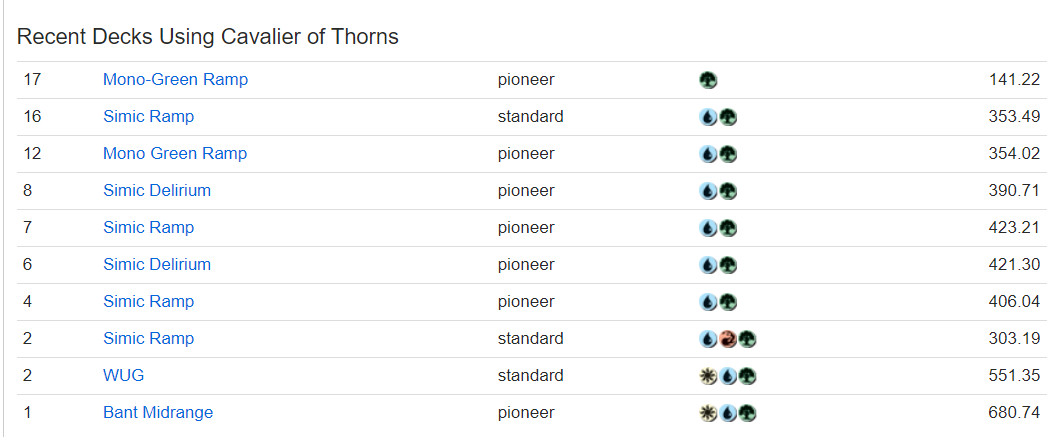This screenshot has width=1059, height=437.
Task: Click the Recent Decks Using Cavalier heading
Action: click(208, 37)
